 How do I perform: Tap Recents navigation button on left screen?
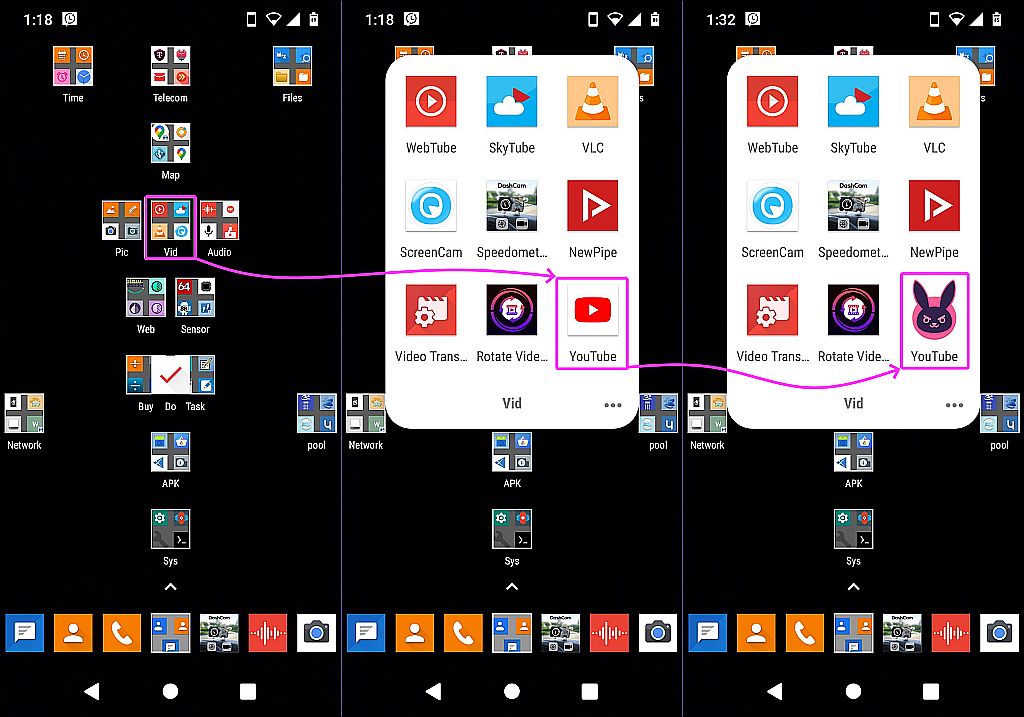[248, 691]
